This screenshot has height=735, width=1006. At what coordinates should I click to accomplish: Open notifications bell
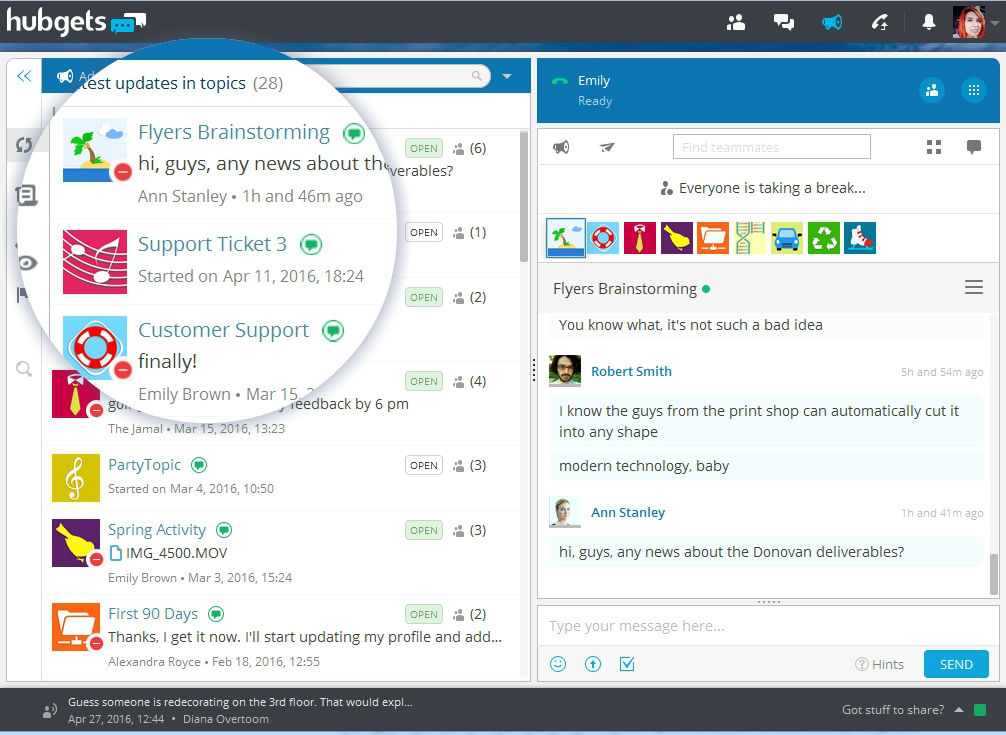coord(928,23)
